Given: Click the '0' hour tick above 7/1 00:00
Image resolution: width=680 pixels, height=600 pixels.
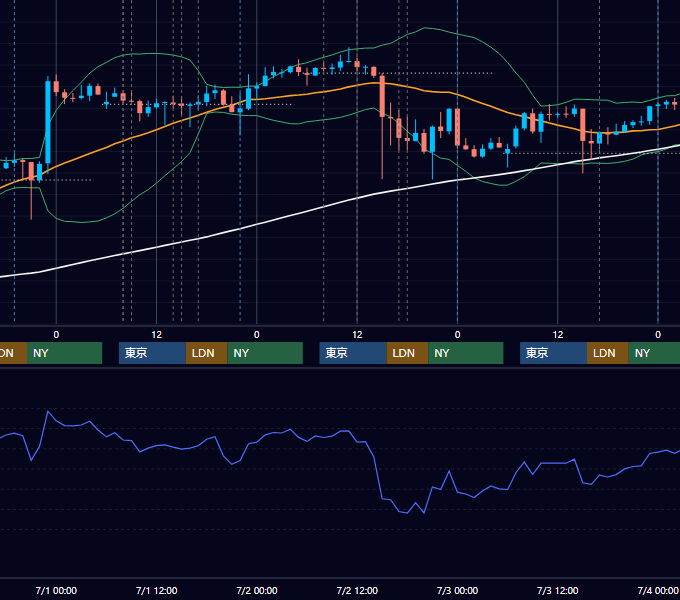Looking at the screenshot, I should [56, 335].
